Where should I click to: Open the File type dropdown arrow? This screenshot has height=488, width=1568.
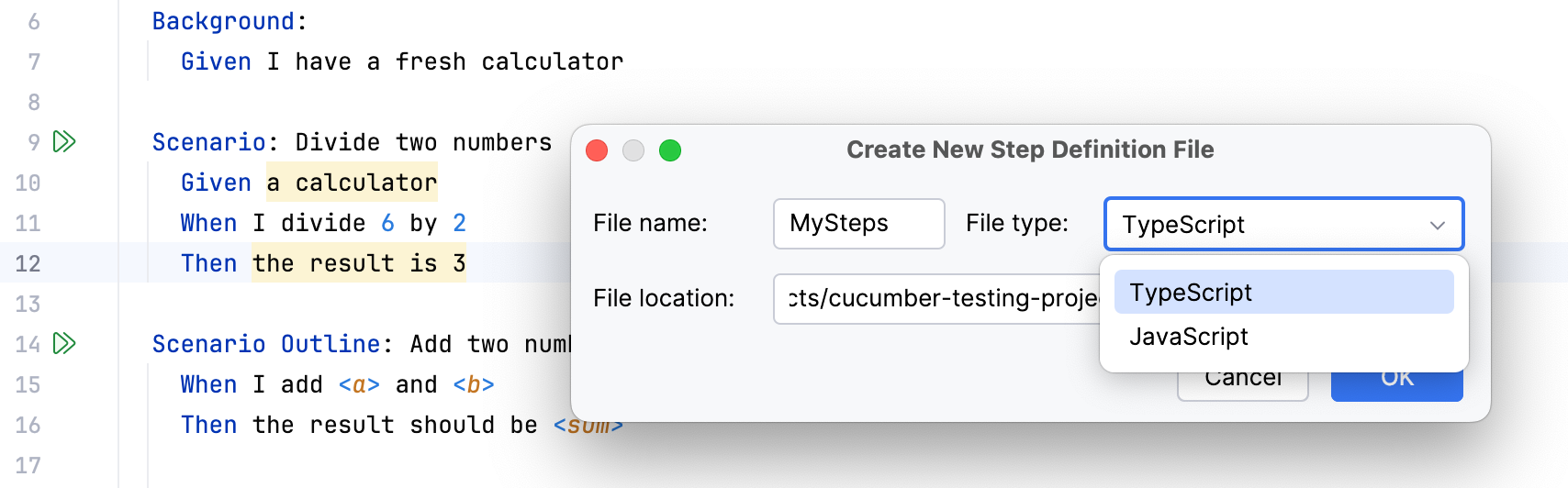(x=1437, y=225)
